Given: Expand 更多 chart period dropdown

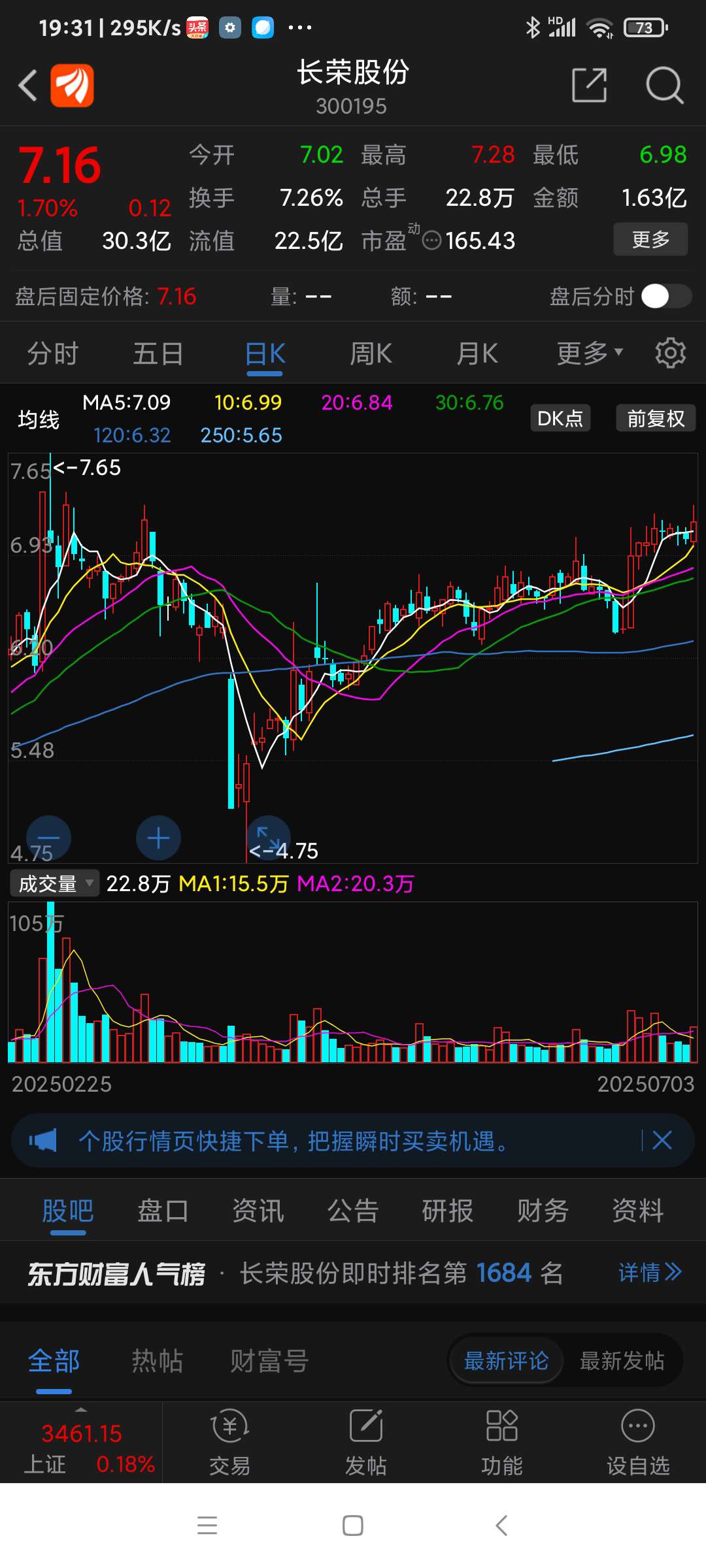Looking at the screenshot, I should [x=590, y=353].
